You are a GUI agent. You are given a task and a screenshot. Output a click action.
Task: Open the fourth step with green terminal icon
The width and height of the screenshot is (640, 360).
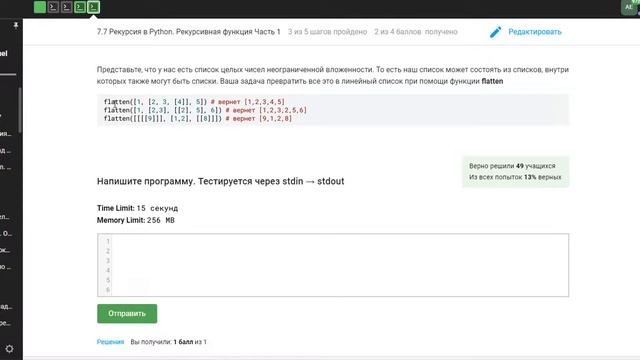[80, 7]
